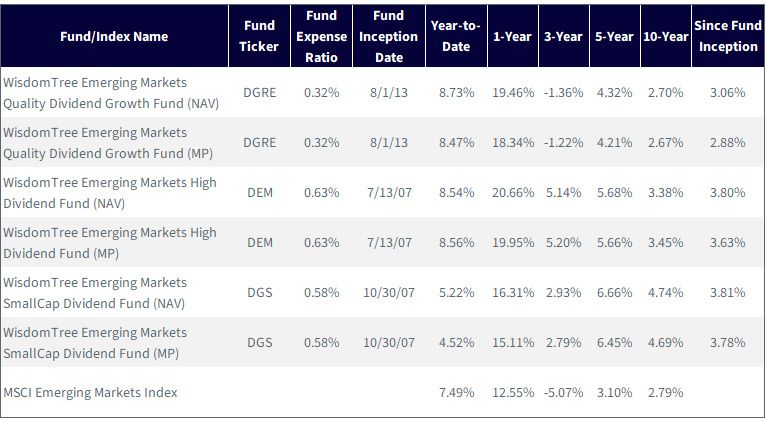This screenshot has width=766, height=421.
Task: Select the Fund Expense Ratio header
Action: (x=321, y=37)
